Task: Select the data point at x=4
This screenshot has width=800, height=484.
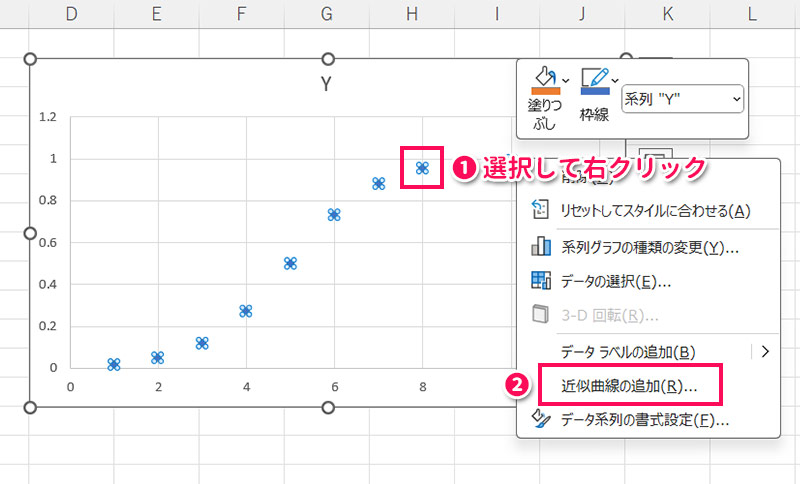Action: (x=246, y=311)
